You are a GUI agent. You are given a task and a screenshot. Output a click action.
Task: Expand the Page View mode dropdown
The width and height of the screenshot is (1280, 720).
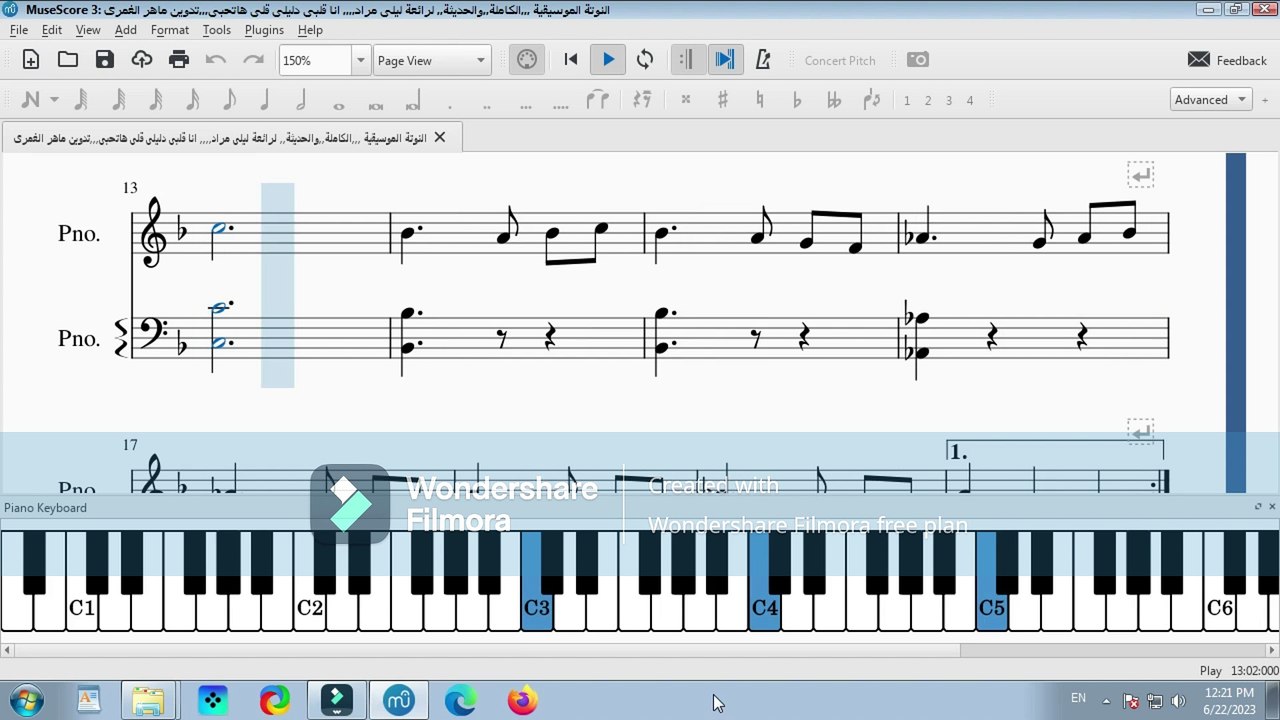click(480, 61)
